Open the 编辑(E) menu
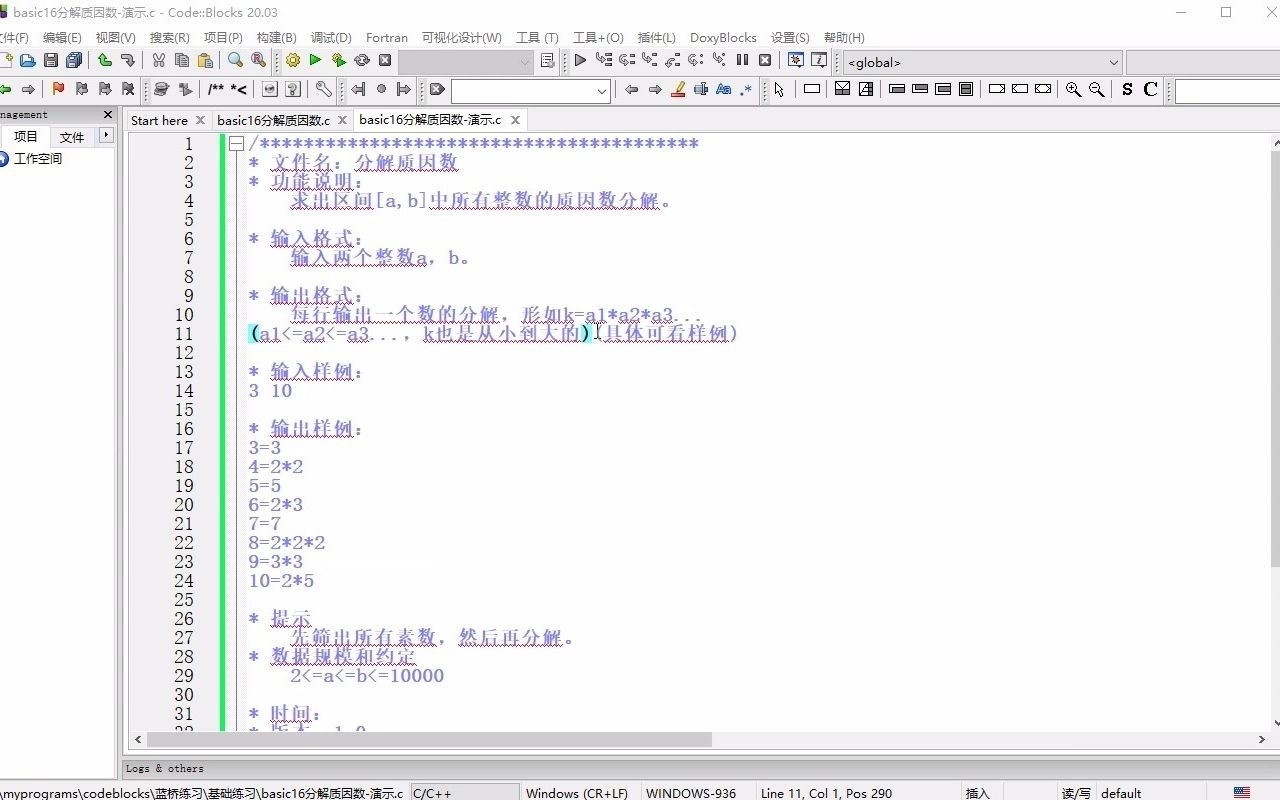 pos(62,37)
